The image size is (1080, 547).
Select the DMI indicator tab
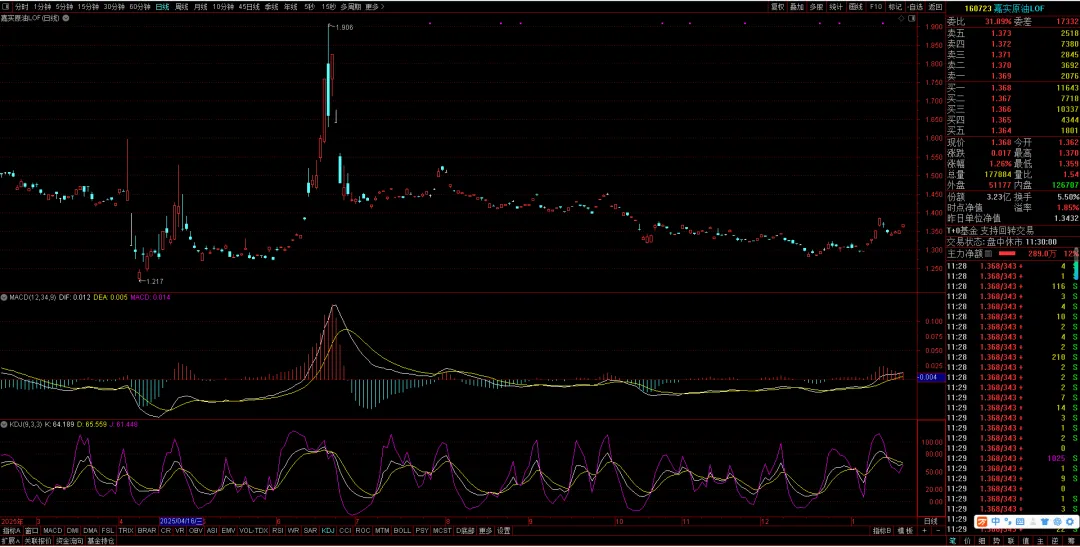pos(73,530)
